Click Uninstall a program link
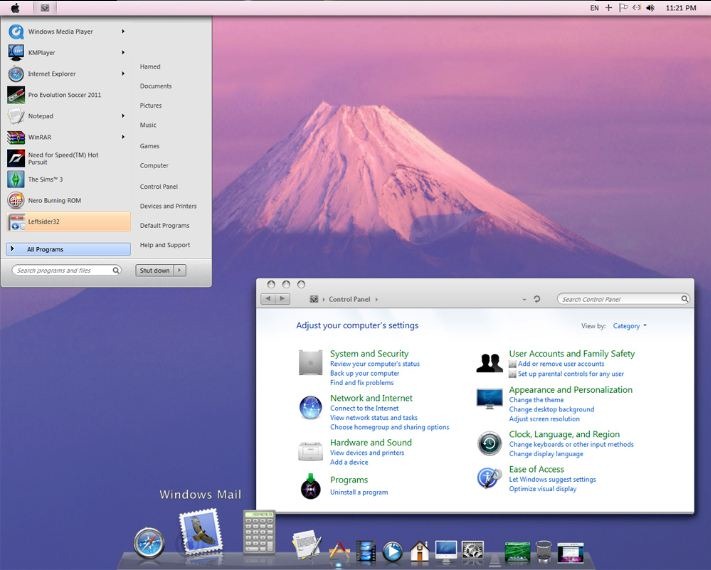 coord(359,492)
